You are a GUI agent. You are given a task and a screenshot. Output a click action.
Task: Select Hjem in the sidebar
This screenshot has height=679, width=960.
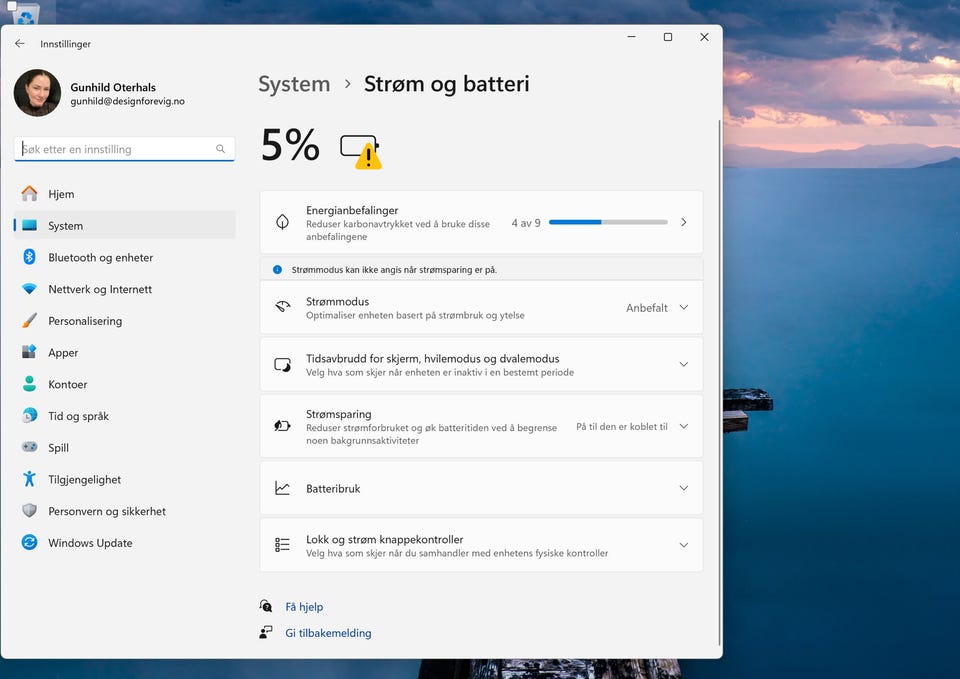61,194
